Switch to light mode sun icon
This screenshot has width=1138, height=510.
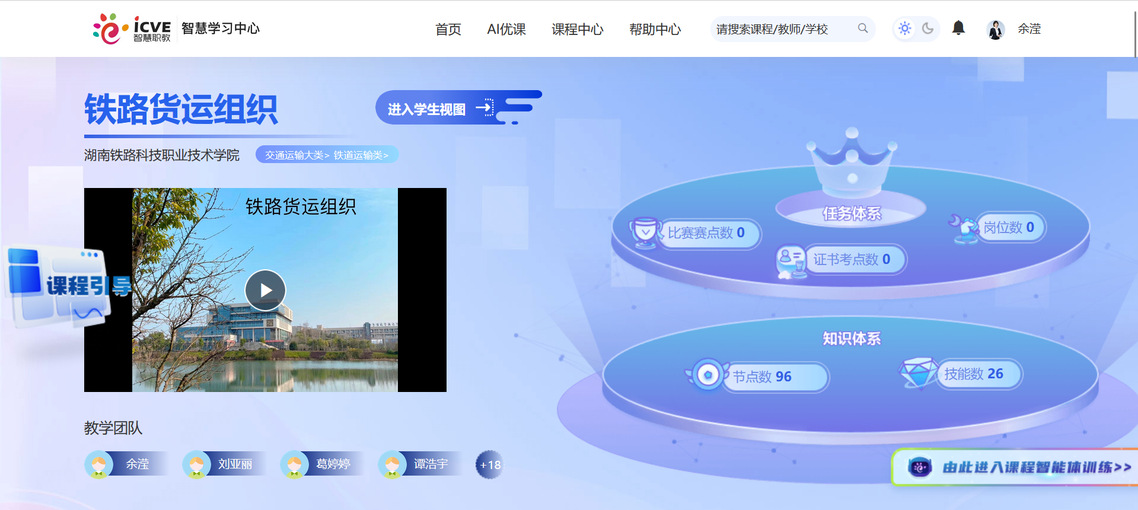point(904,28)
